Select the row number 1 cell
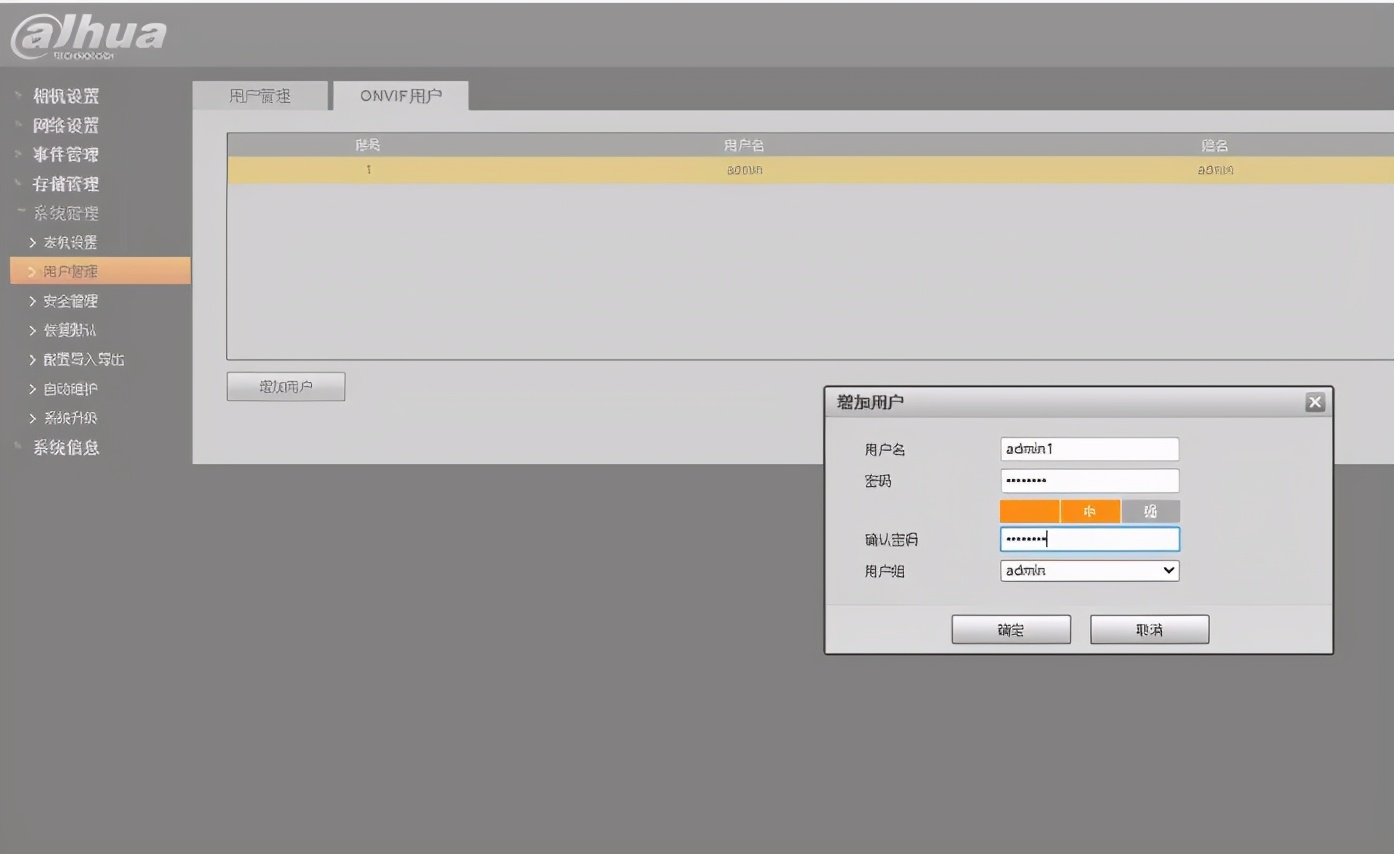 368,170
